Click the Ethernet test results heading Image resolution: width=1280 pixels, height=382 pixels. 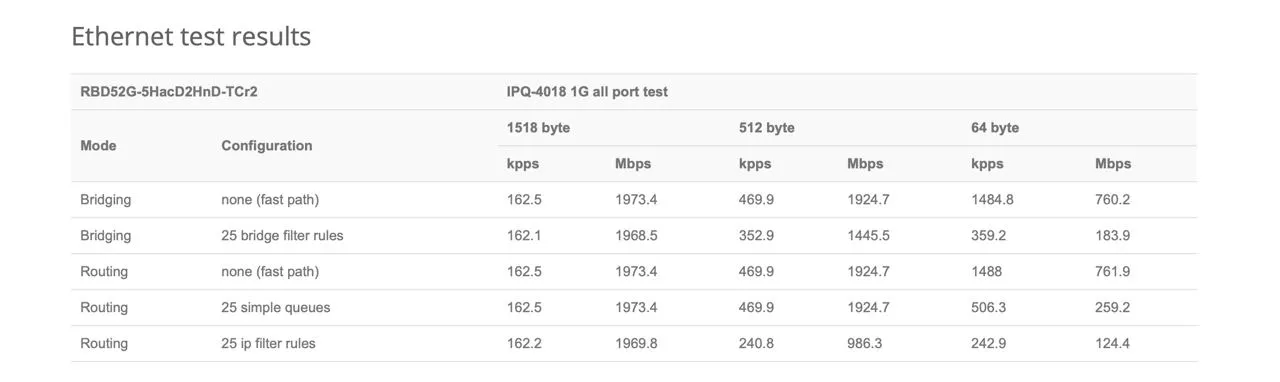[x=191, y=37]
